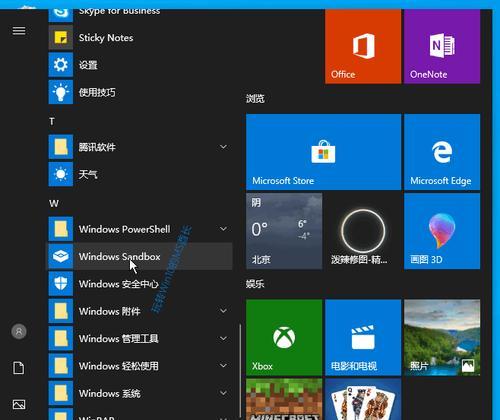Click the app list vertical scrollbar

(240, 371)
